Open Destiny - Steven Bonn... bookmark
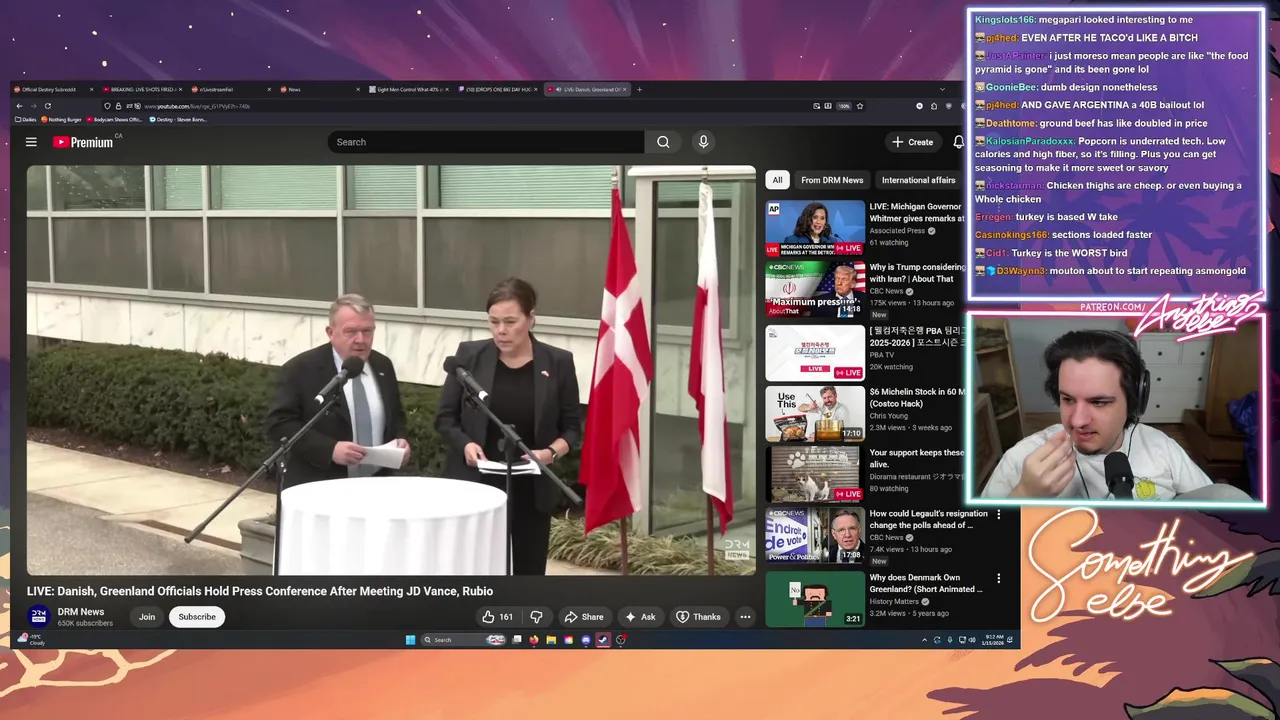This screenshot has height=720, width=1280. coord(178,119)
